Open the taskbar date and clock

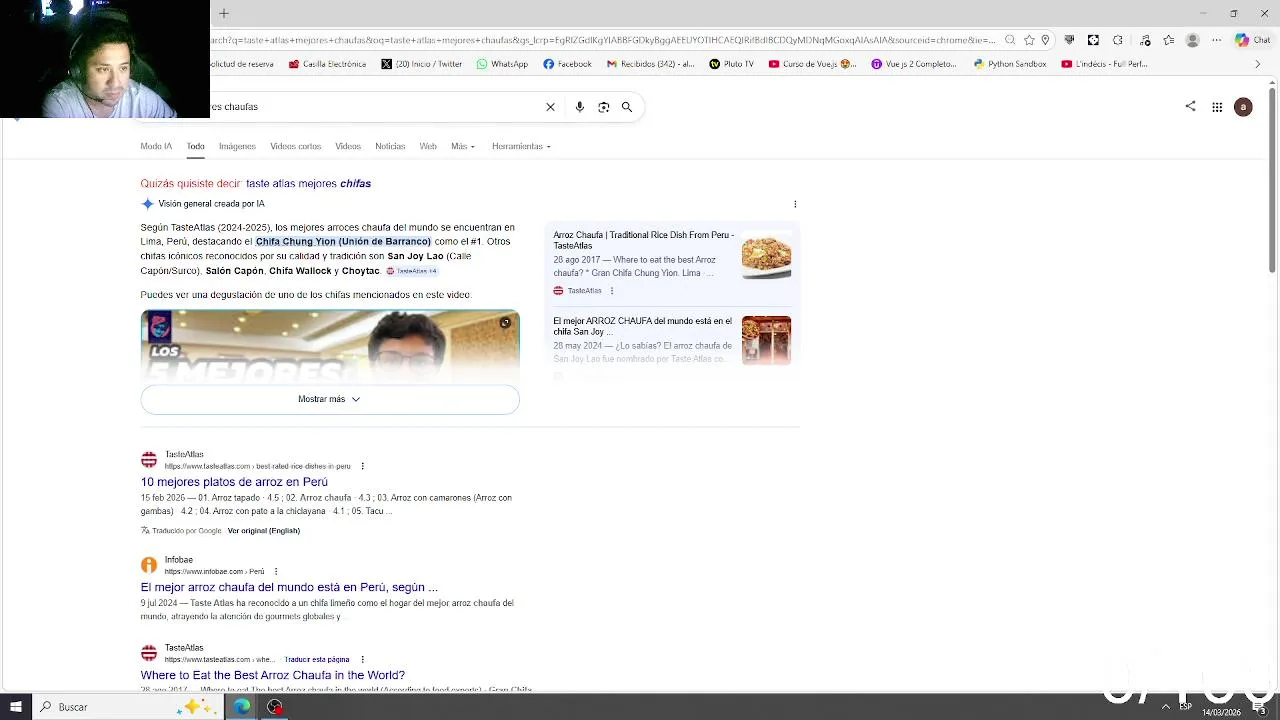click(1221, 711)
